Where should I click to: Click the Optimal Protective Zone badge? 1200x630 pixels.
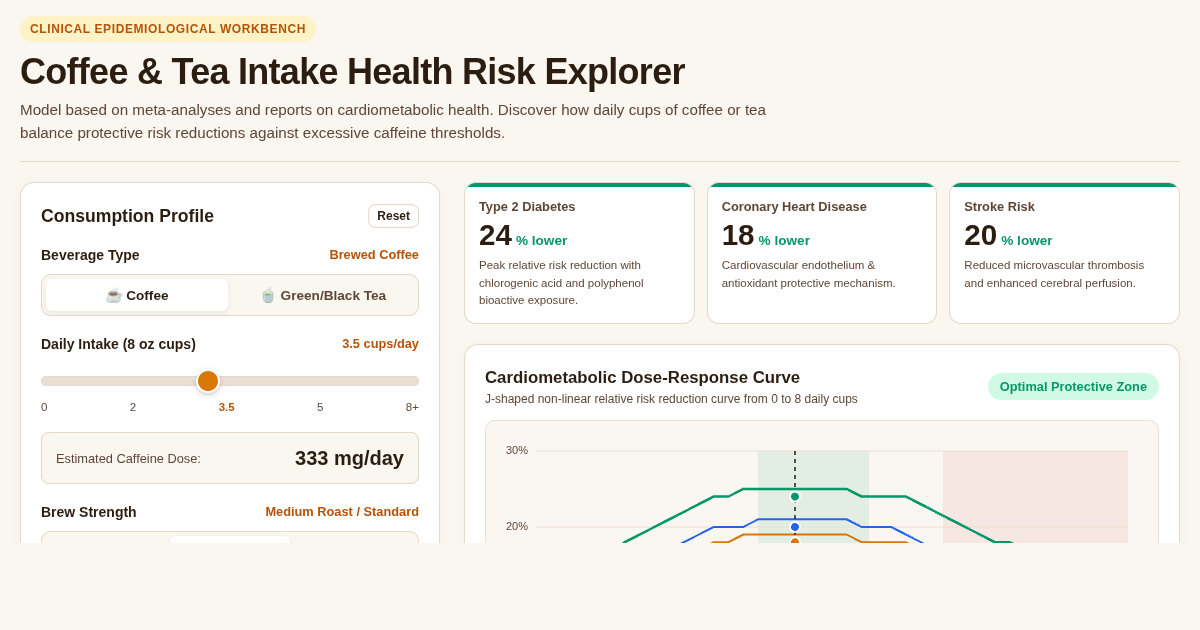1073,387
